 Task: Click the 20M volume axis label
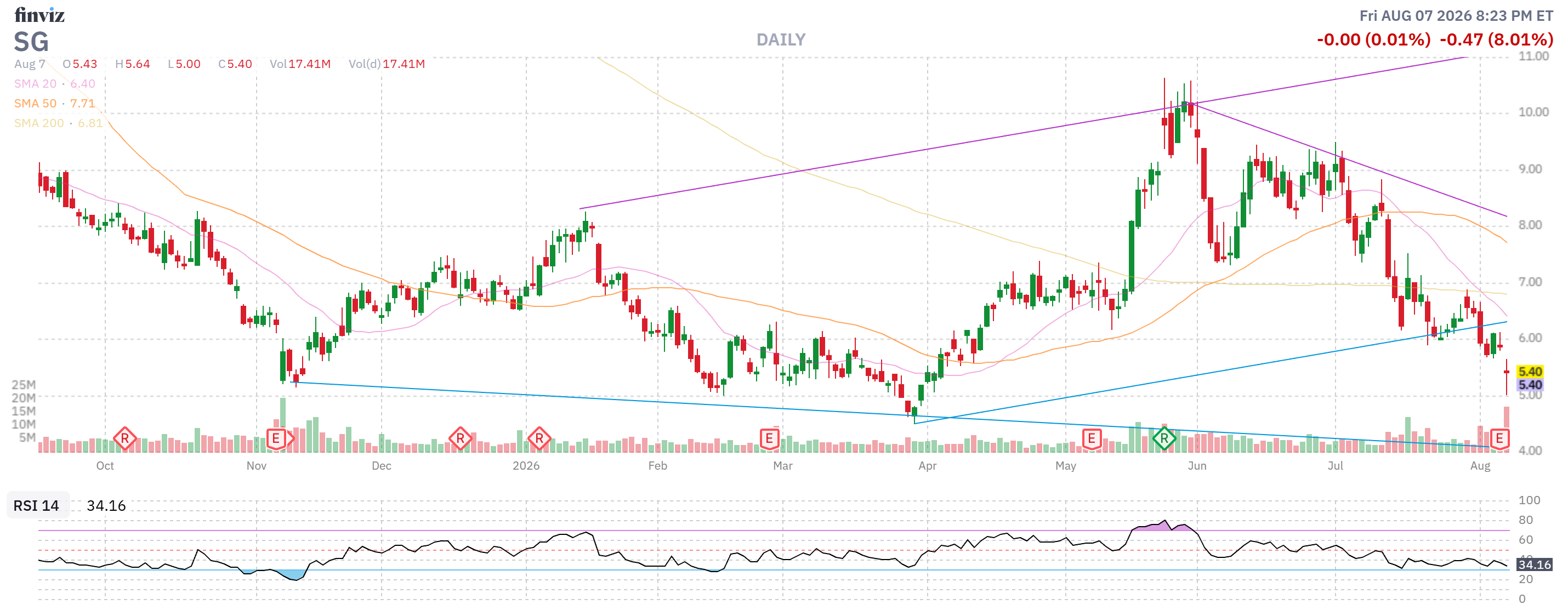[24, 398]
